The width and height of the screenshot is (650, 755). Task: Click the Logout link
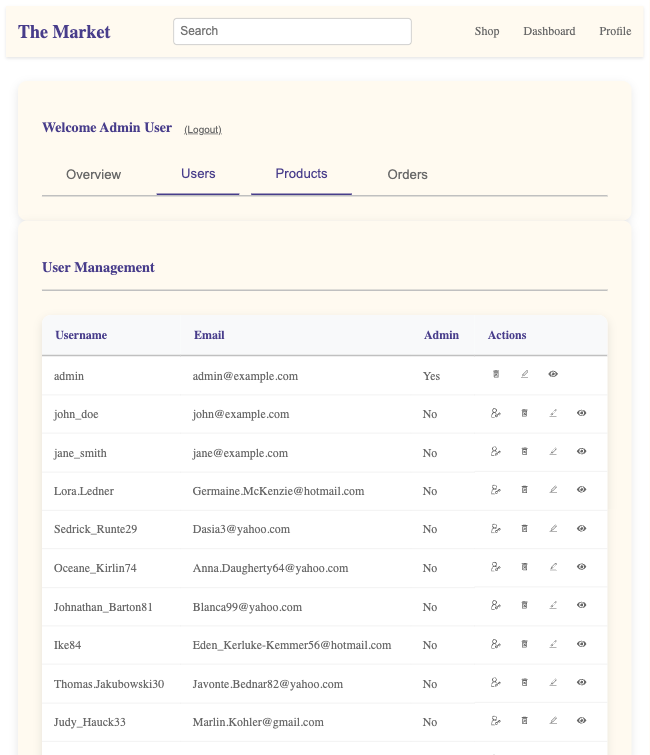pos(203,130)
